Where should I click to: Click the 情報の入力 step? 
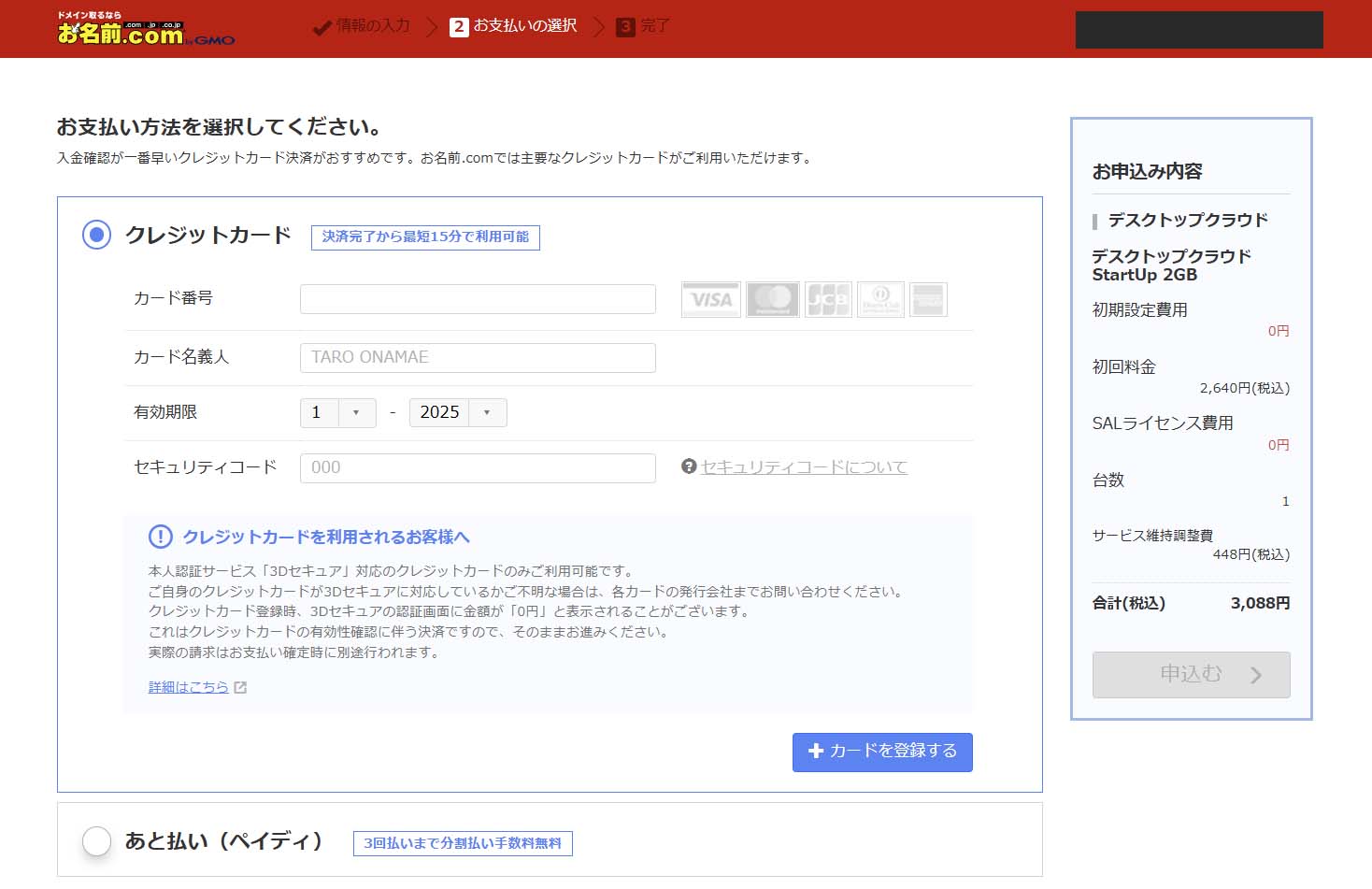click(x=373, y=26)
